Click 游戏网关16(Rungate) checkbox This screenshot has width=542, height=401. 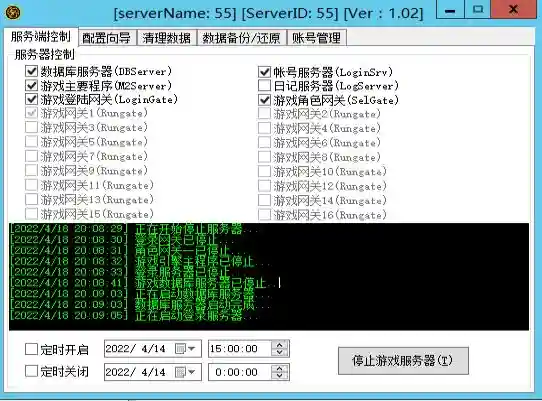[x=264, y=215]
